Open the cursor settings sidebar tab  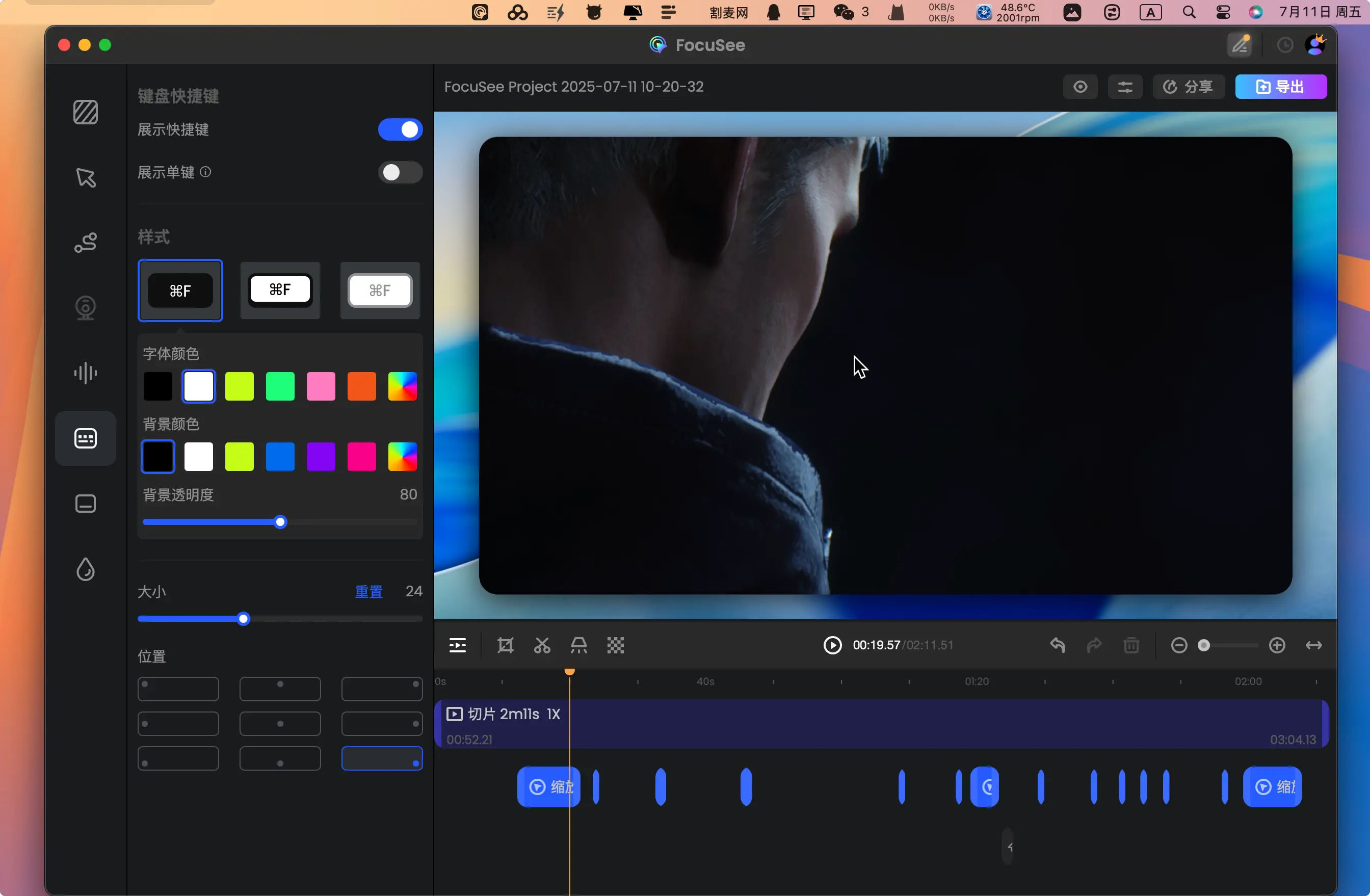tap(86, 177)
